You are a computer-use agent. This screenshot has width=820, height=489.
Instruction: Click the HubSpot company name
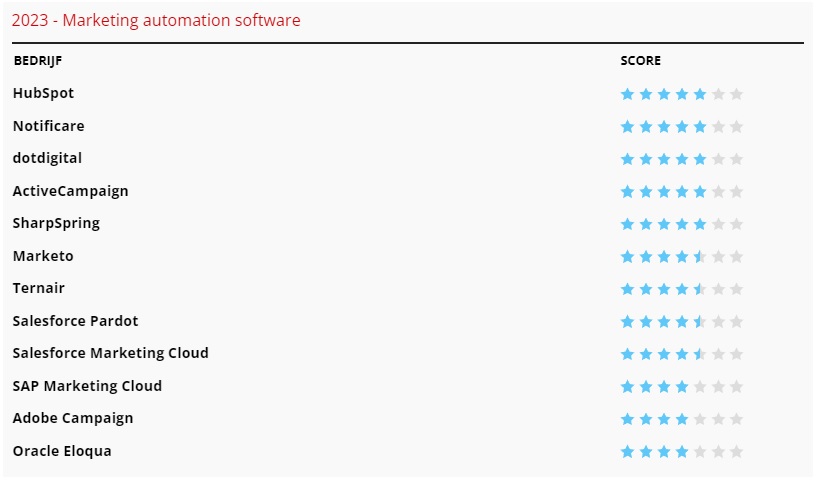tap(43, 94)
